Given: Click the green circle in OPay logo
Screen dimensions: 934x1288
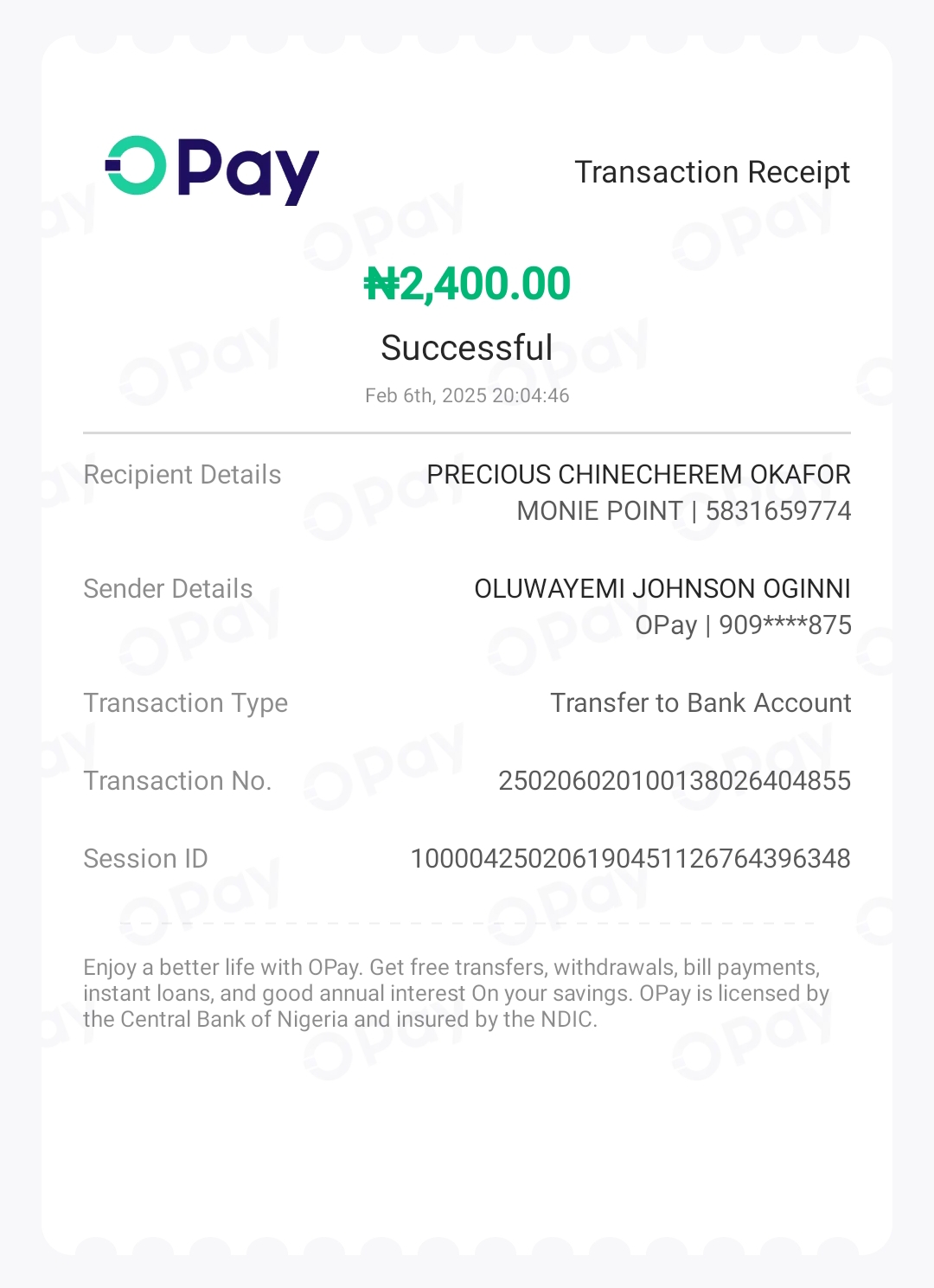Looking at the screenshot, I should coord(137,165).
